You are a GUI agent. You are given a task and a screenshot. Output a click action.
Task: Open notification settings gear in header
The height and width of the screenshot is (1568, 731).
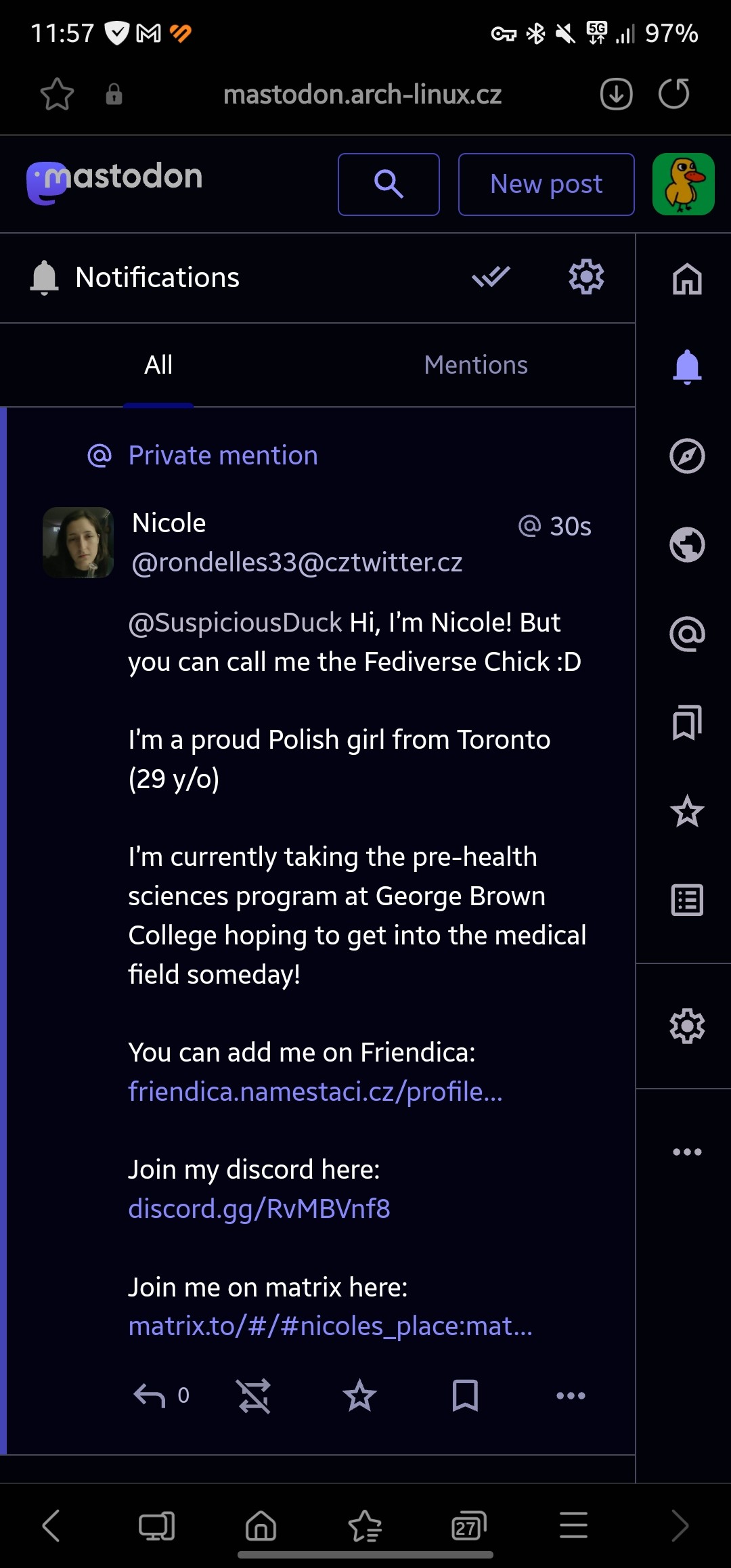[586, 277]
